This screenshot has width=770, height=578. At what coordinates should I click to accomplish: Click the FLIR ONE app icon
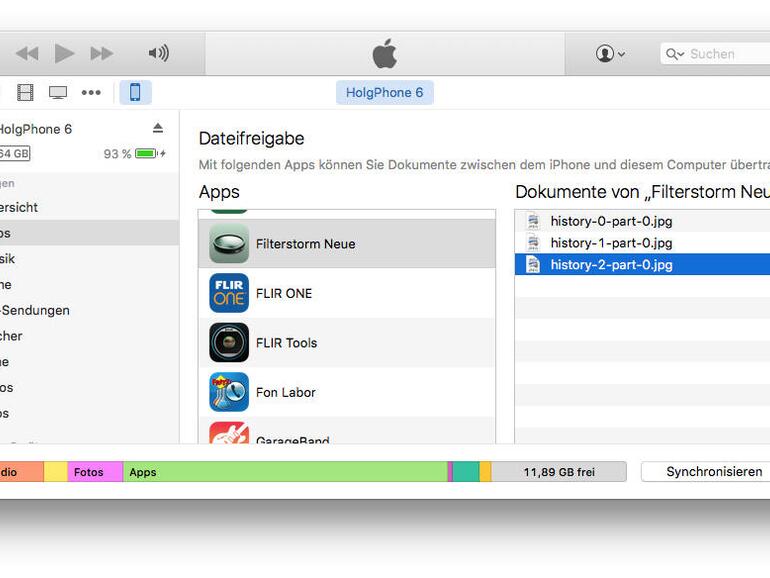[229, 293]
